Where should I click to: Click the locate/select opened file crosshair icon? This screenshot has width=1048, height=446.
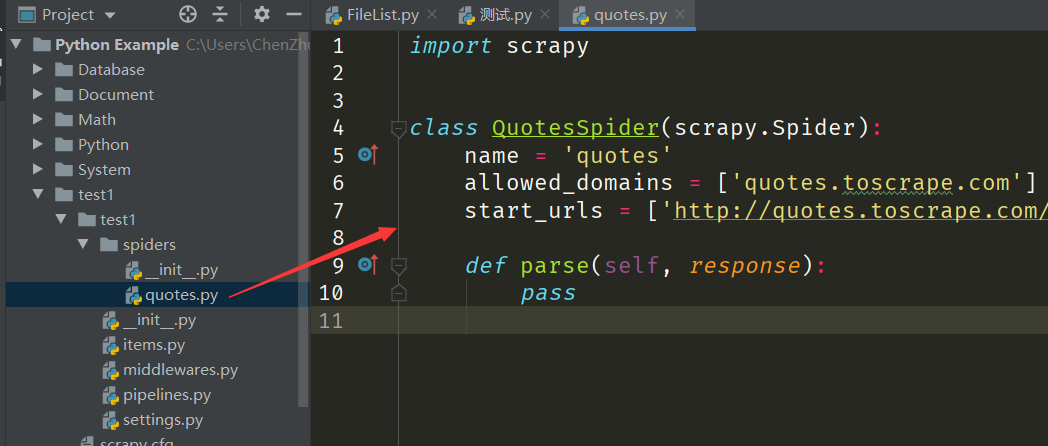(x=188, y=14)
